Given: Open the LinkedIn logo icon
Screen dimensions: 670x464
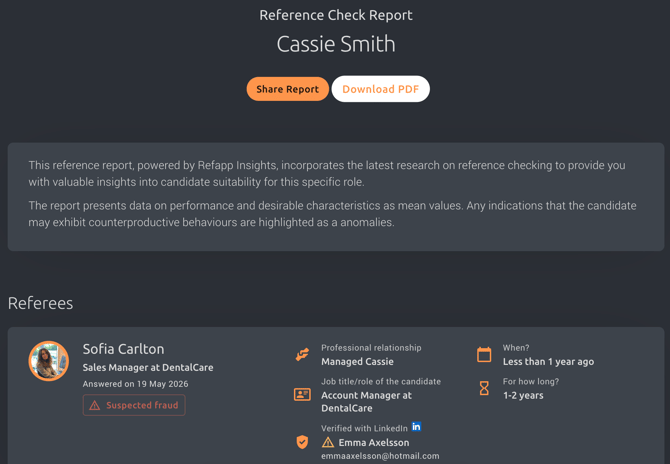Looking at the screenshot, I should coord(416,426).
